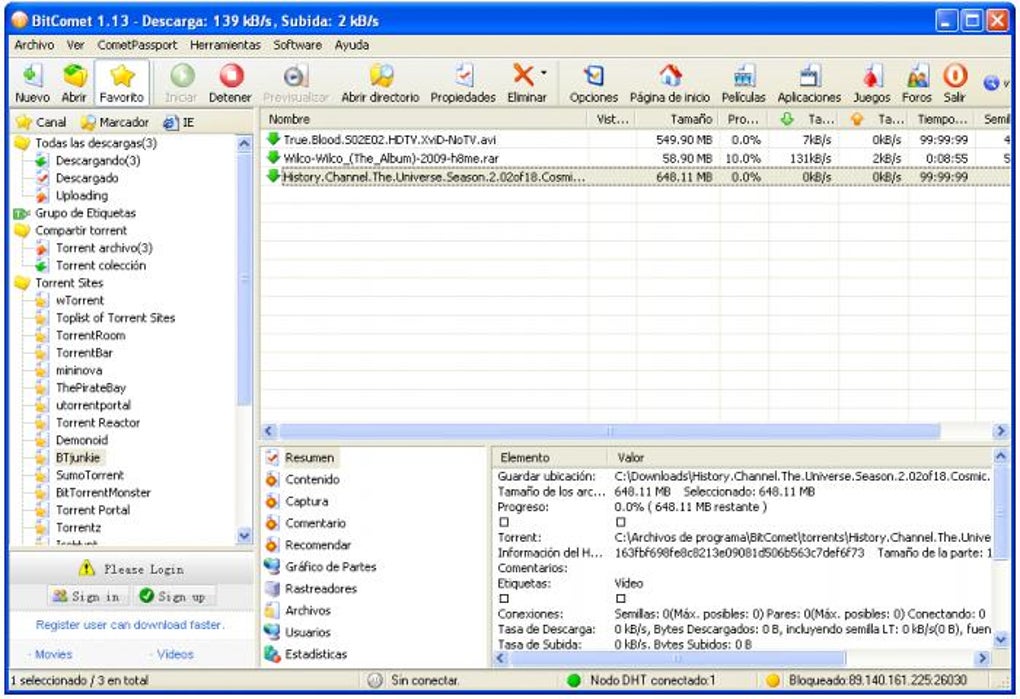Click torrent list horizontal scrollbar thumb
Screen dimensions: 1020x699
click(610, 431)
